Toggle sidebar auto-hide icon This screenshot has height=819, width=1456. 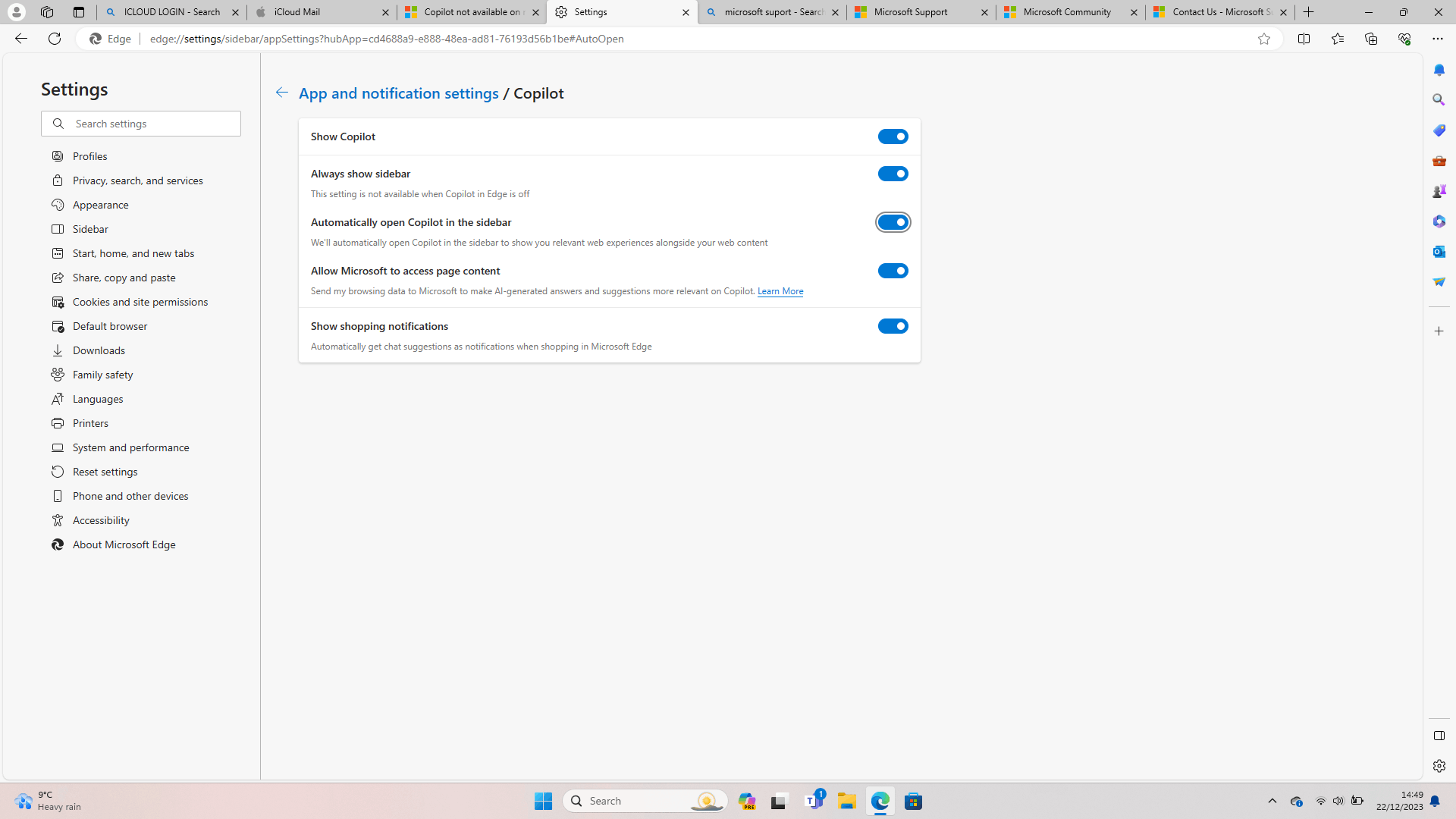(x=1439, y=736)
